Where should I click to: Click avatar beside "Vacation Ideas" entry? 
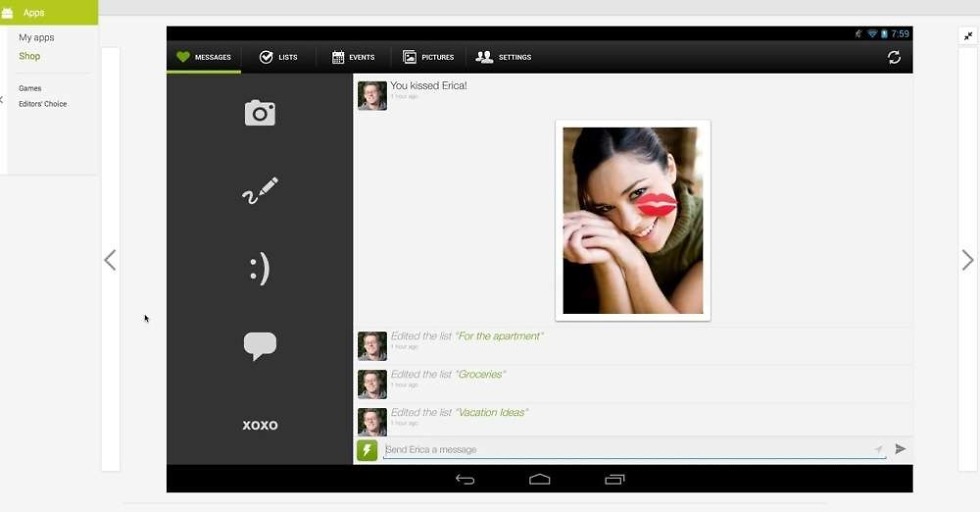tap(372, 422)
